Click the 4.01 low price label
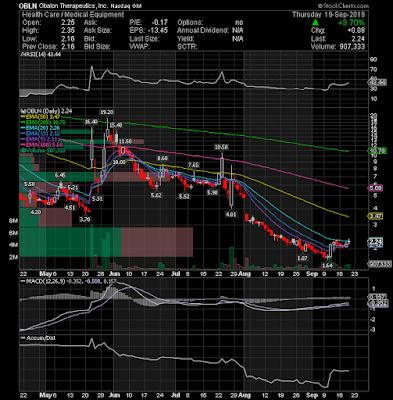This screenshot has width=393, height=400. 231,214
